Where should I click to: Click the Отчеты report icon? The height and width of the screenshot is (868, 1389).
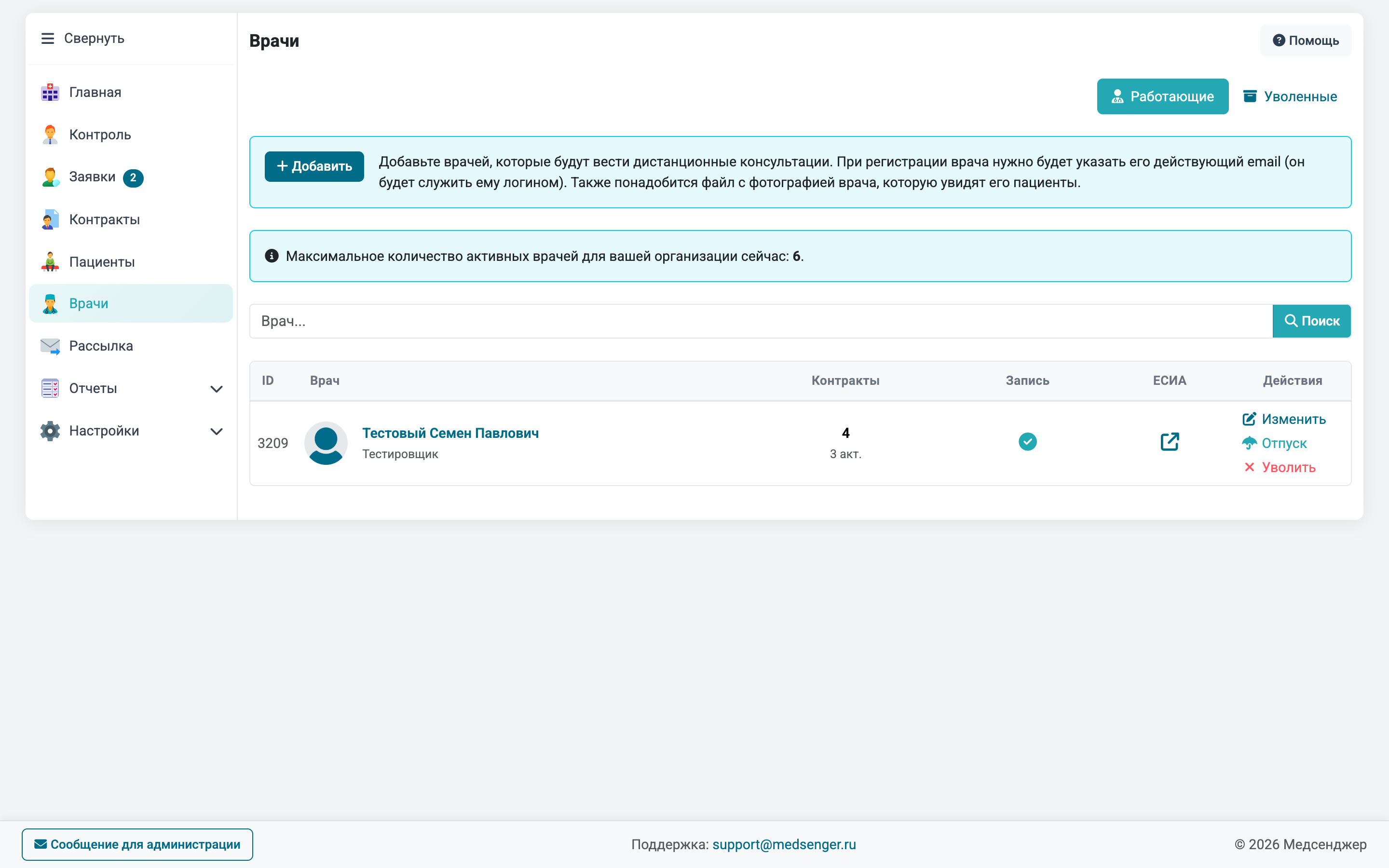50,389
